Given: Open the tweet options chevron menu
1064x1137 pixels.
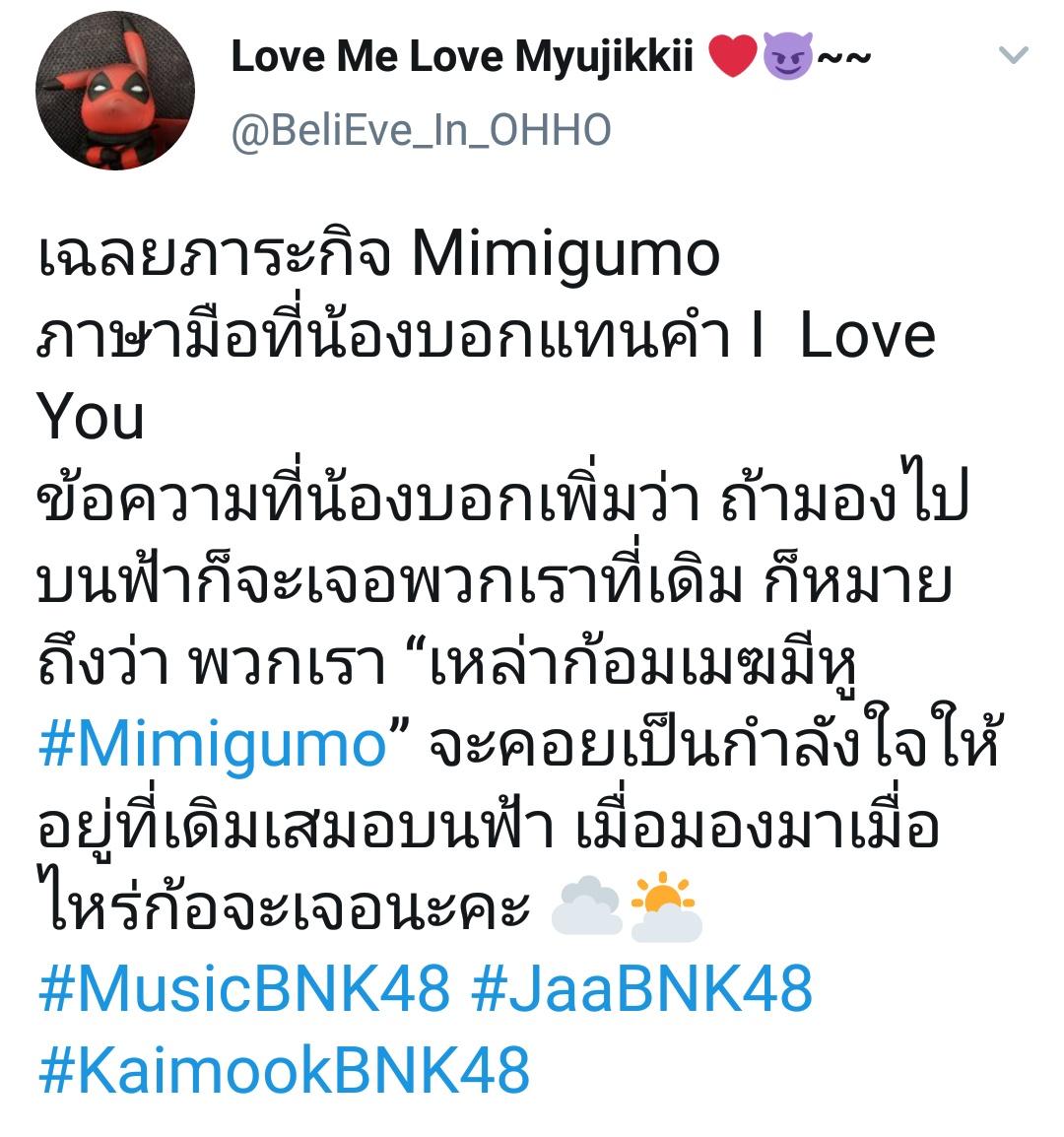Looking at the screenshot, I should (1013, 54).
